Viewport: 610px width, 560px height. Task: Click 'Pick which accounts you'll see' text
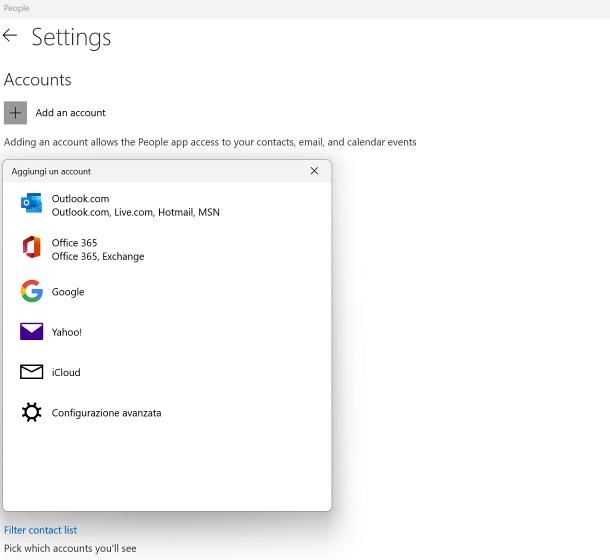click(x=70, y=548)
